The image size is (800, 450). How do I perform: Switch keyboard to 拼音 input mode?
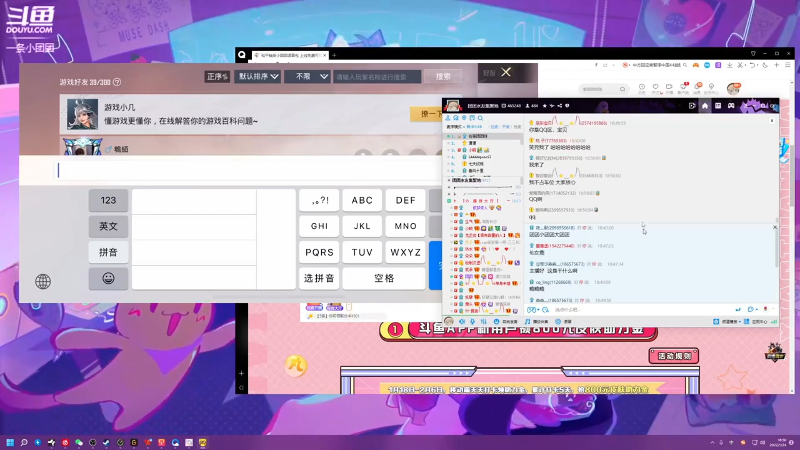(x=108, y=252)
